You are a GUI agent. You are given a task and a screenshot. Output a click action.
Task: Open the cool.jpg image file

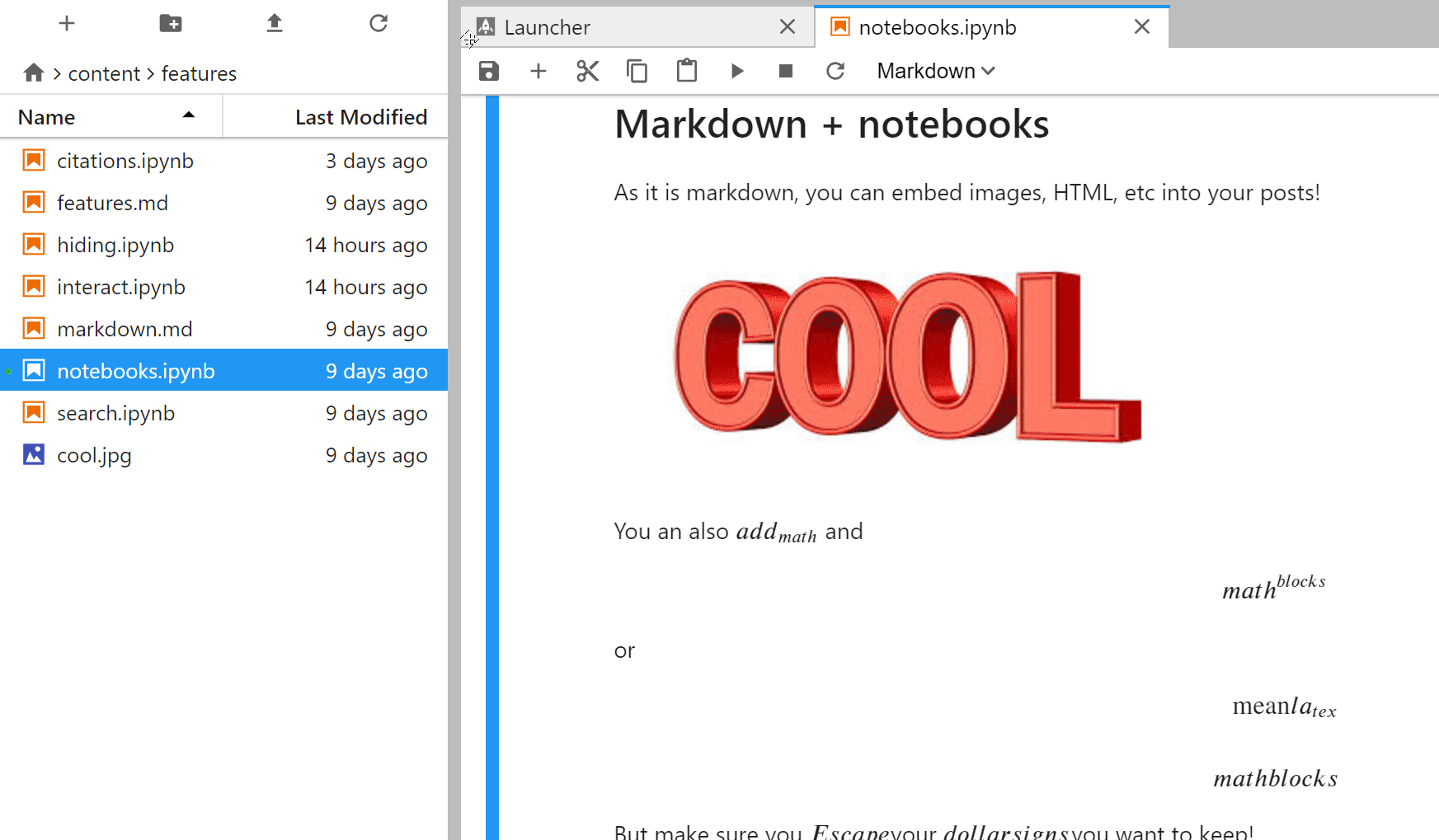coord(93,454)
